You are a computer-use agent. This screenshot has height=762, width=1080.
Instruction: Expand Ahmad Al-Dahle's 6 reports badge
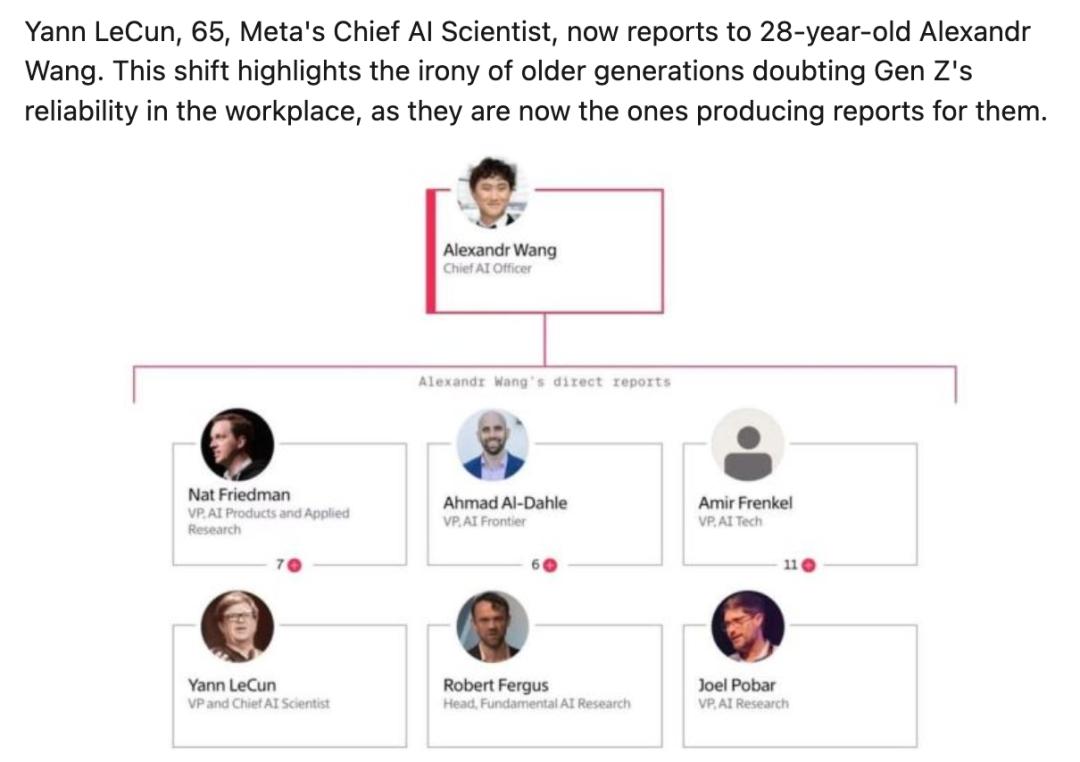[549, 565]
